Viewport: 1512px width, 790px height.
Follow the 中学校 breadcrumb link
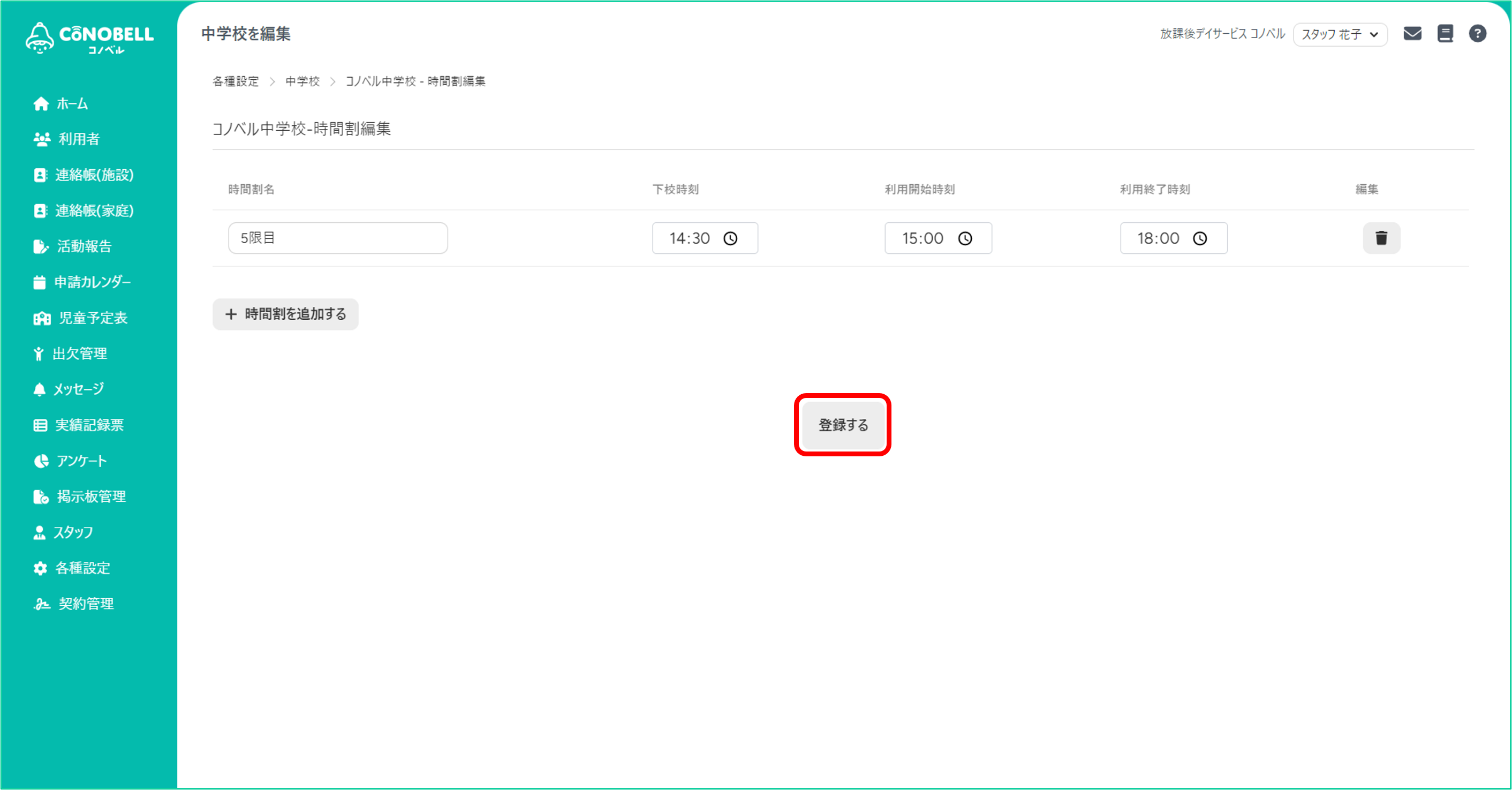tap(303, 81)
